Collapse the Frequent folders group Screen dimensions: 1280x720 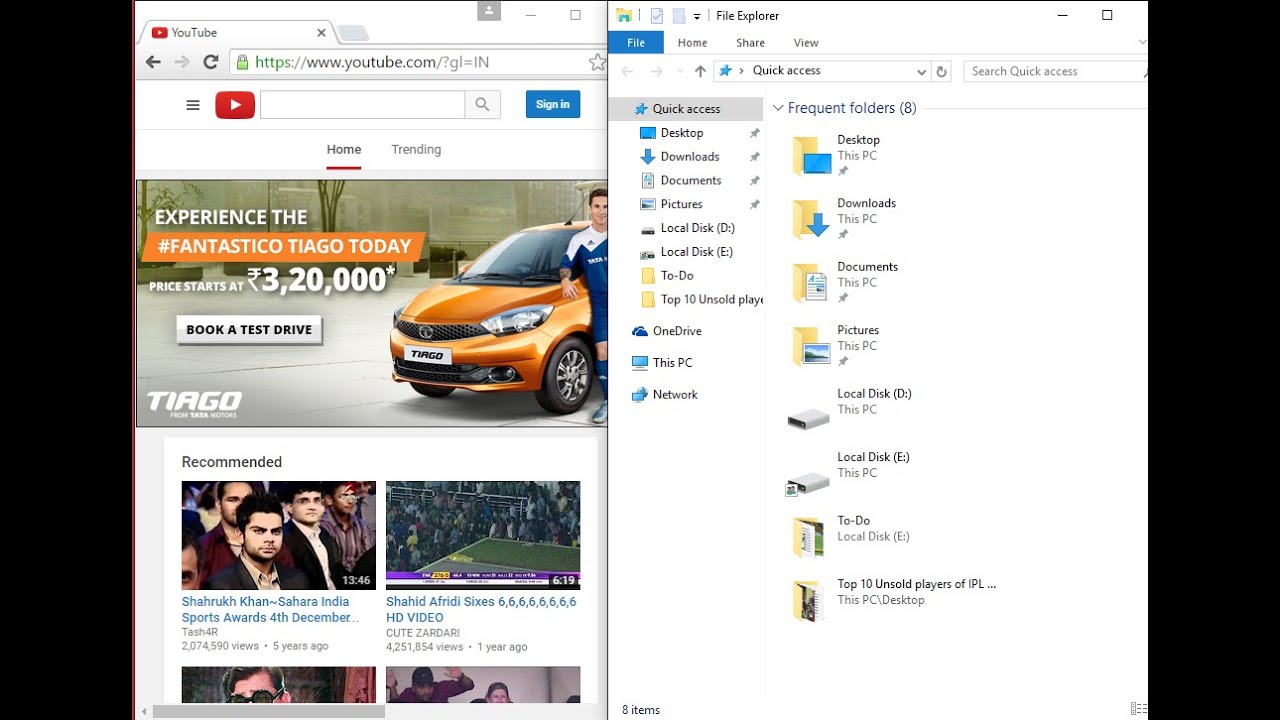[778, 108]
